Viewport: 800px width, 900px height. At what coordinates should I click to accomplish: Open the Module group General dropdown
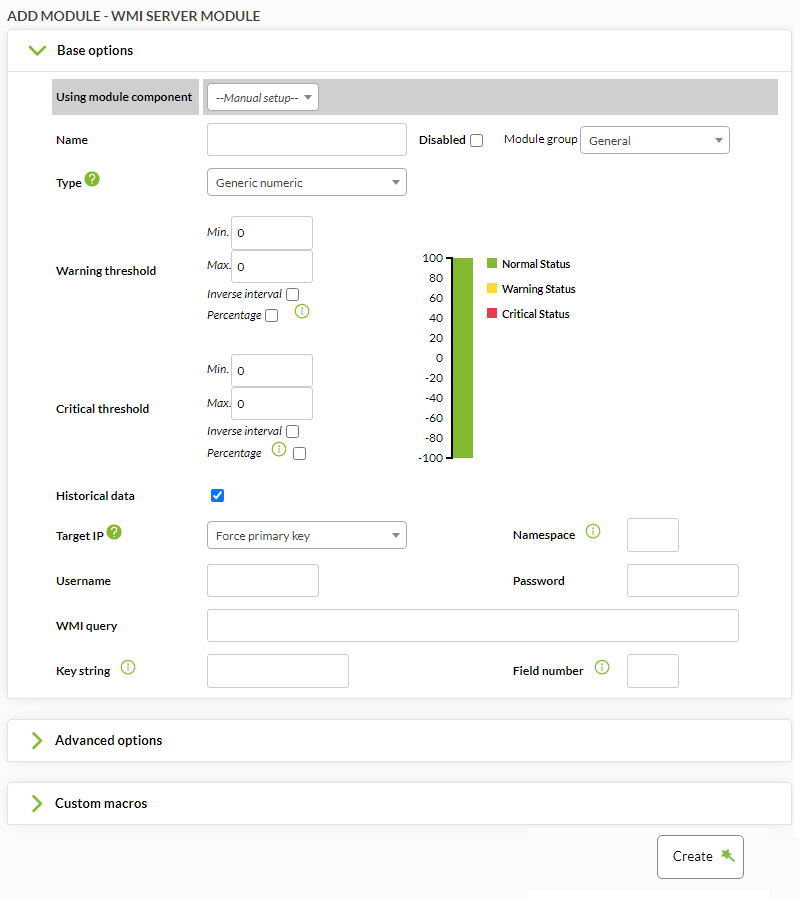click(x=655, y=141)
